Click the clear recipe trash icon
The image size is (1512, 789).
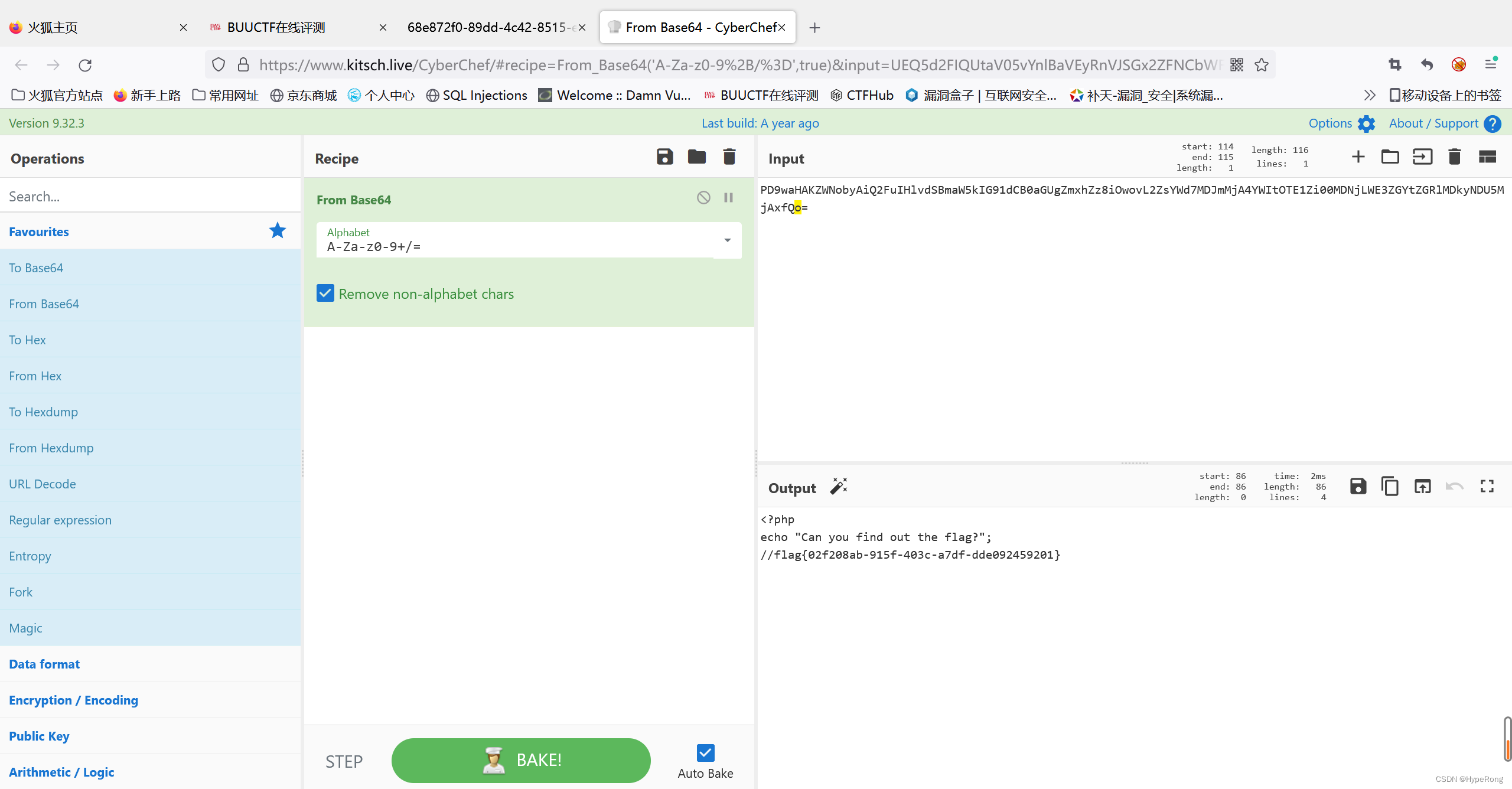coord(729,158)
